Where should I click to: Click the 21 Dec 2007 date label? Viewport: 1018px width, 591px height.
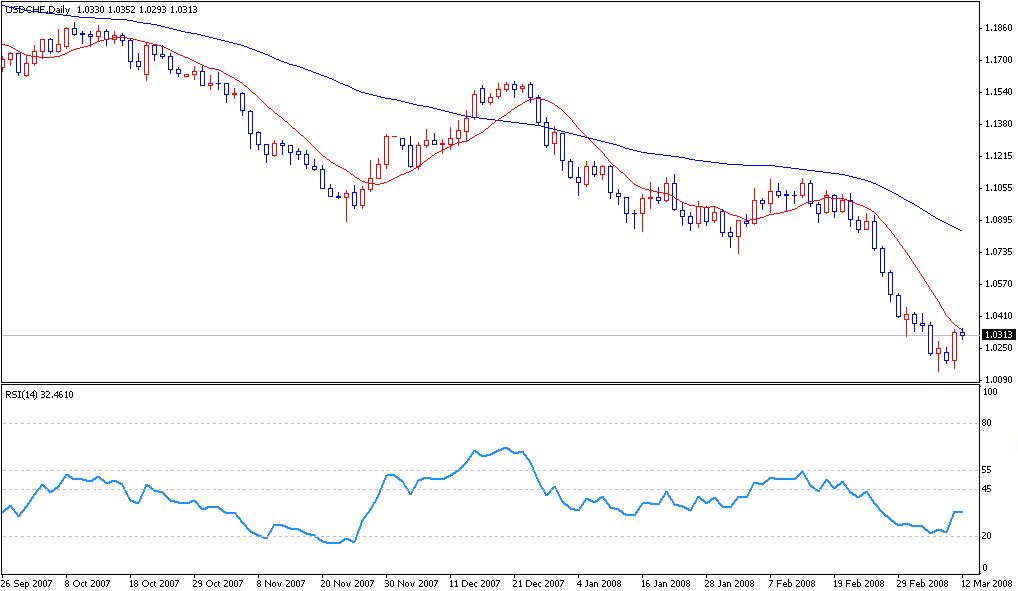pyautogui.click(x=539, y=583)
